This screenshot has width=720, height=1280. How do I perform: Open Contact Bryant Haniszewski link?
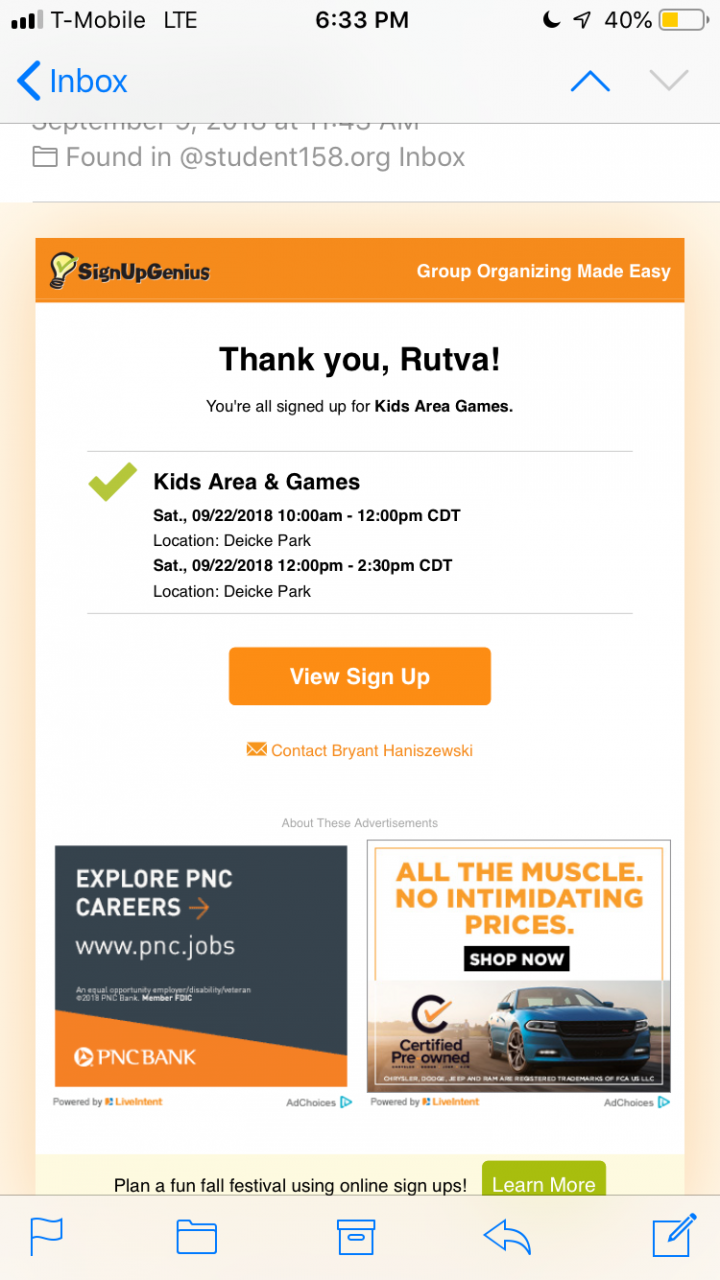[x=360, y=750]
